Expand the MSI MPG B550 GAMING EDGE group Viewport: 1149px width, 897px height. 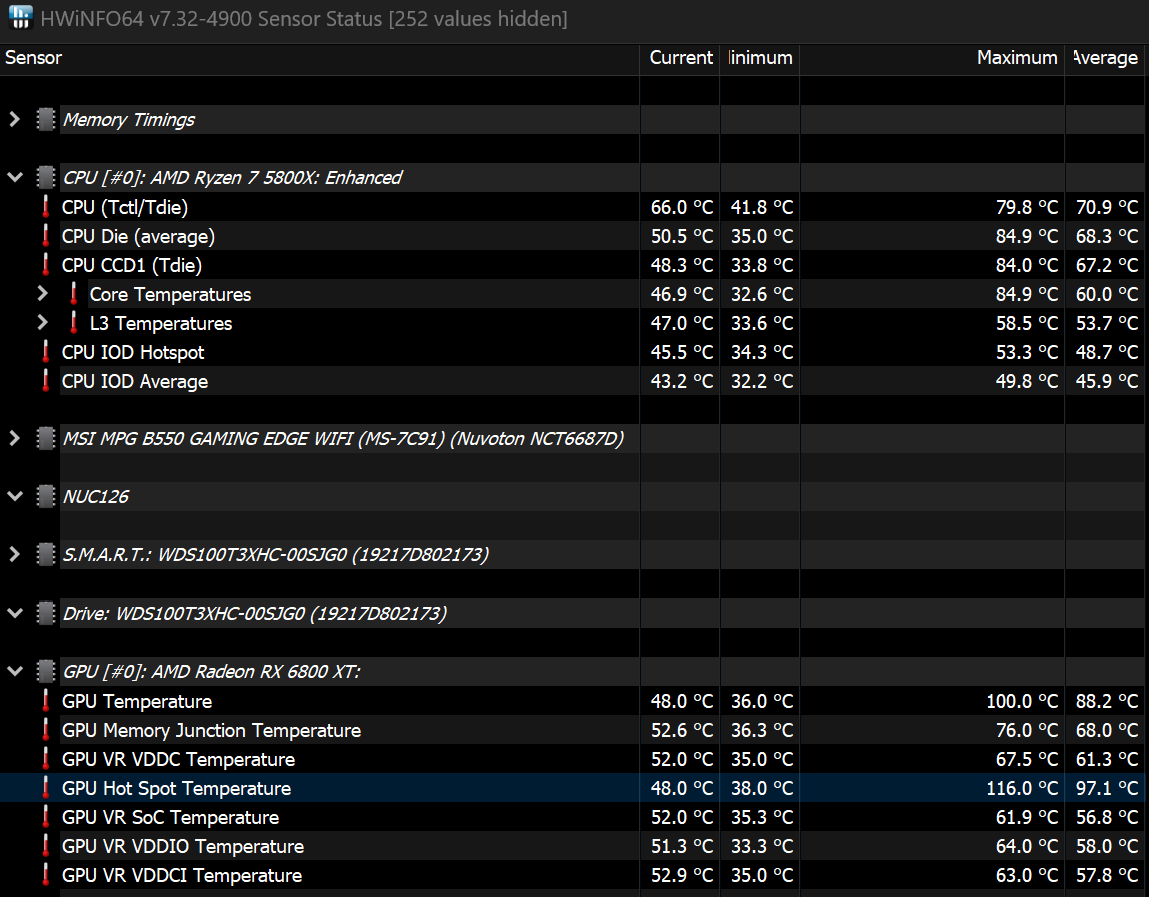[14, 438]
